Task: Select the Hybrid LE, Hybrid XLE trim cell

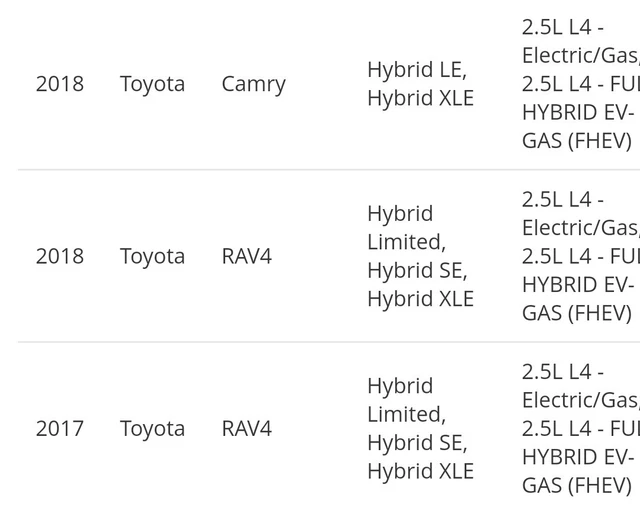Action: coord(420,84)
